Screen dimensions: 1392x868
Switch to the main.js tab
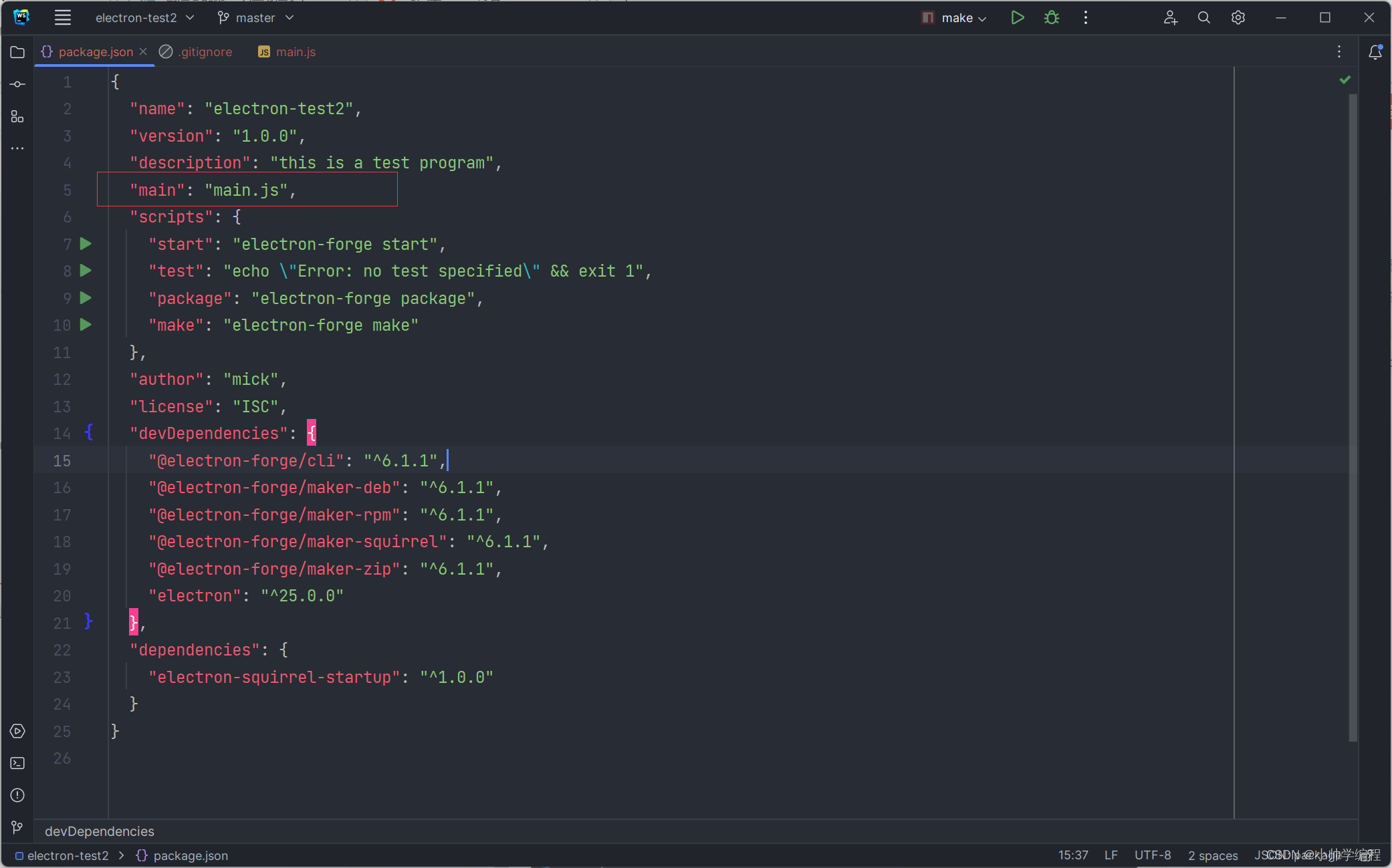[287, 52]
